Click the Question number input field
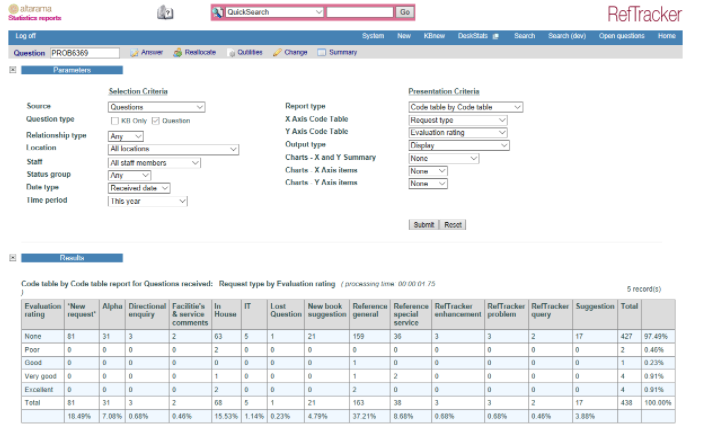 tap(84, 51)
